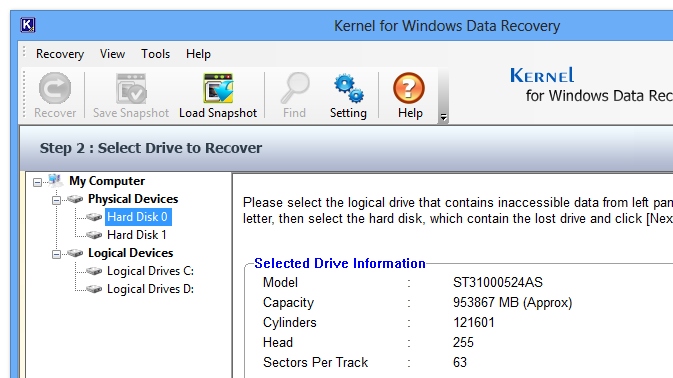Collapse the My Computer tree node
This screenshot has height=378, width=673.
37,182
